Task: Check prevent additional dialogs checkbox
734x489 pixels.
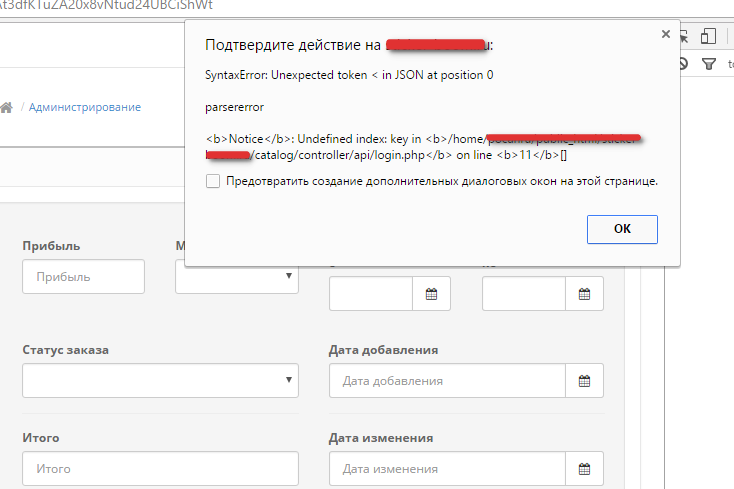Action: pos(213,181)
